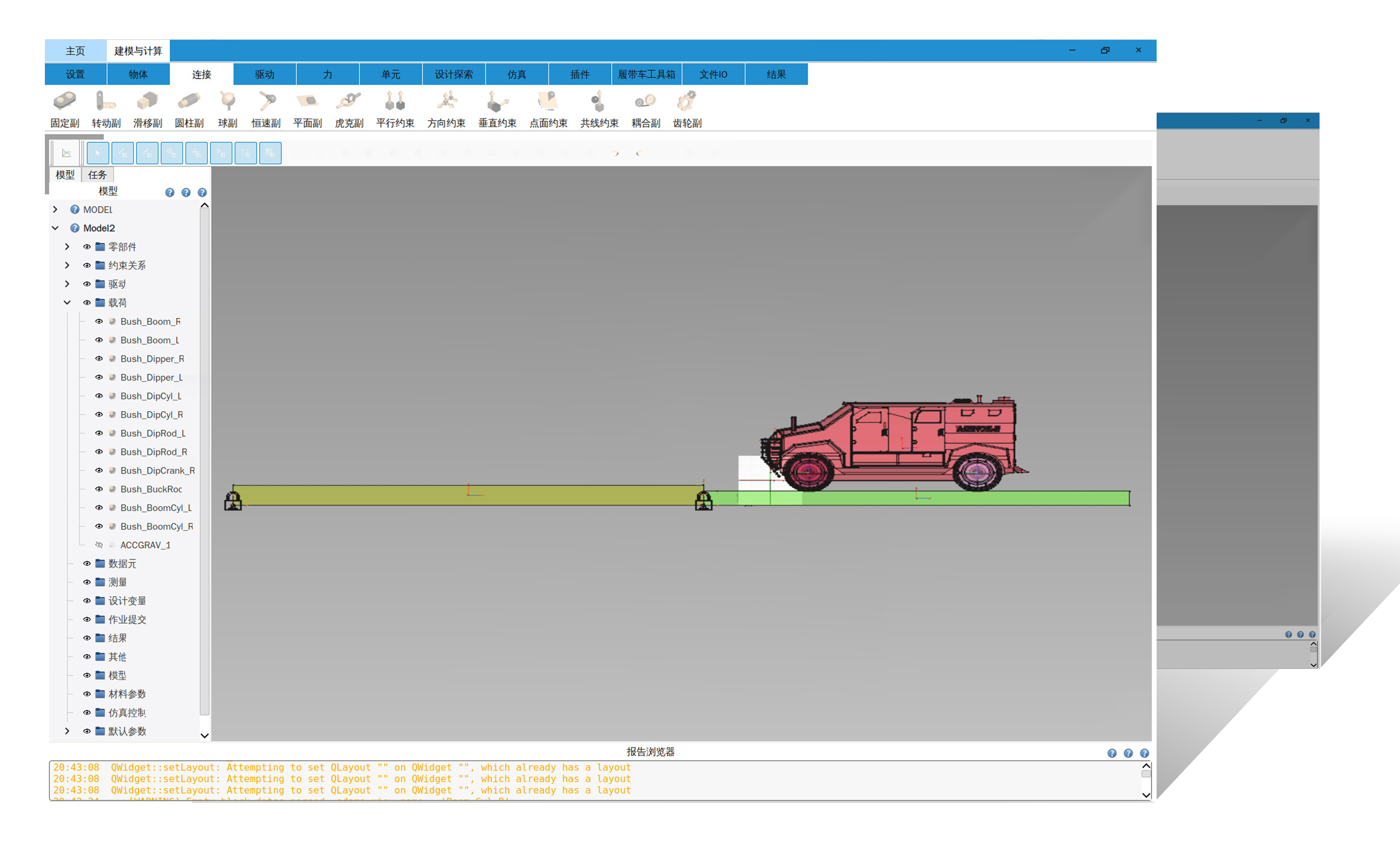Viewport: 1400px width, 846px height.
Task: Expand the MODEL root node
Action: [55, 209]
